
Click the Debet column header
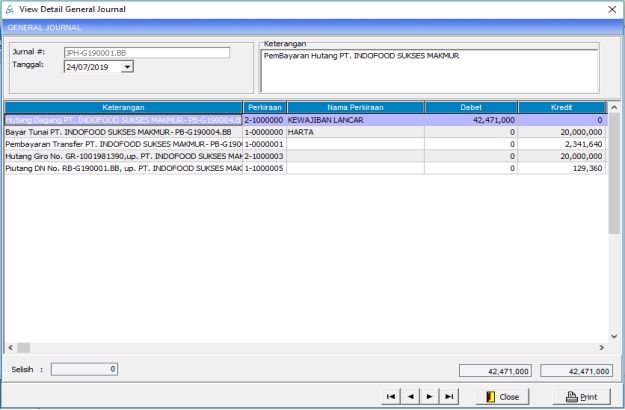[471, 106]
